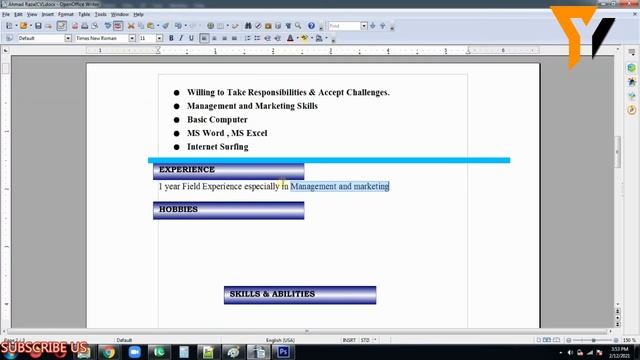Insert Hyperlink globe icon
Image resolution: width=640 pixels, height=360 pixels.
tap(210, 26)
